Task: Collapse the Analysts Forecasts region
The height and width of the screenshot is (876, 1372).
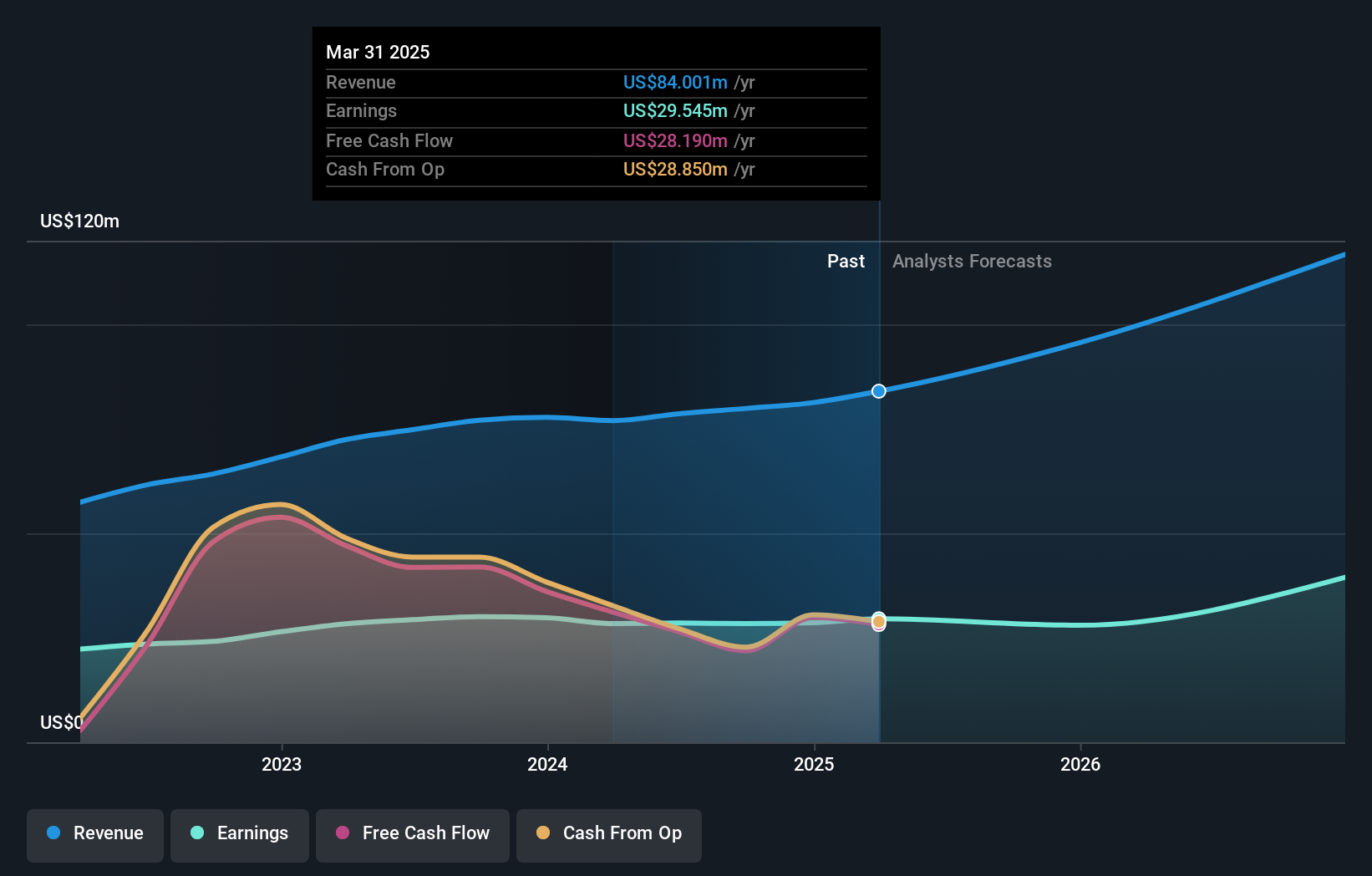Action: [x=971, y=261]
